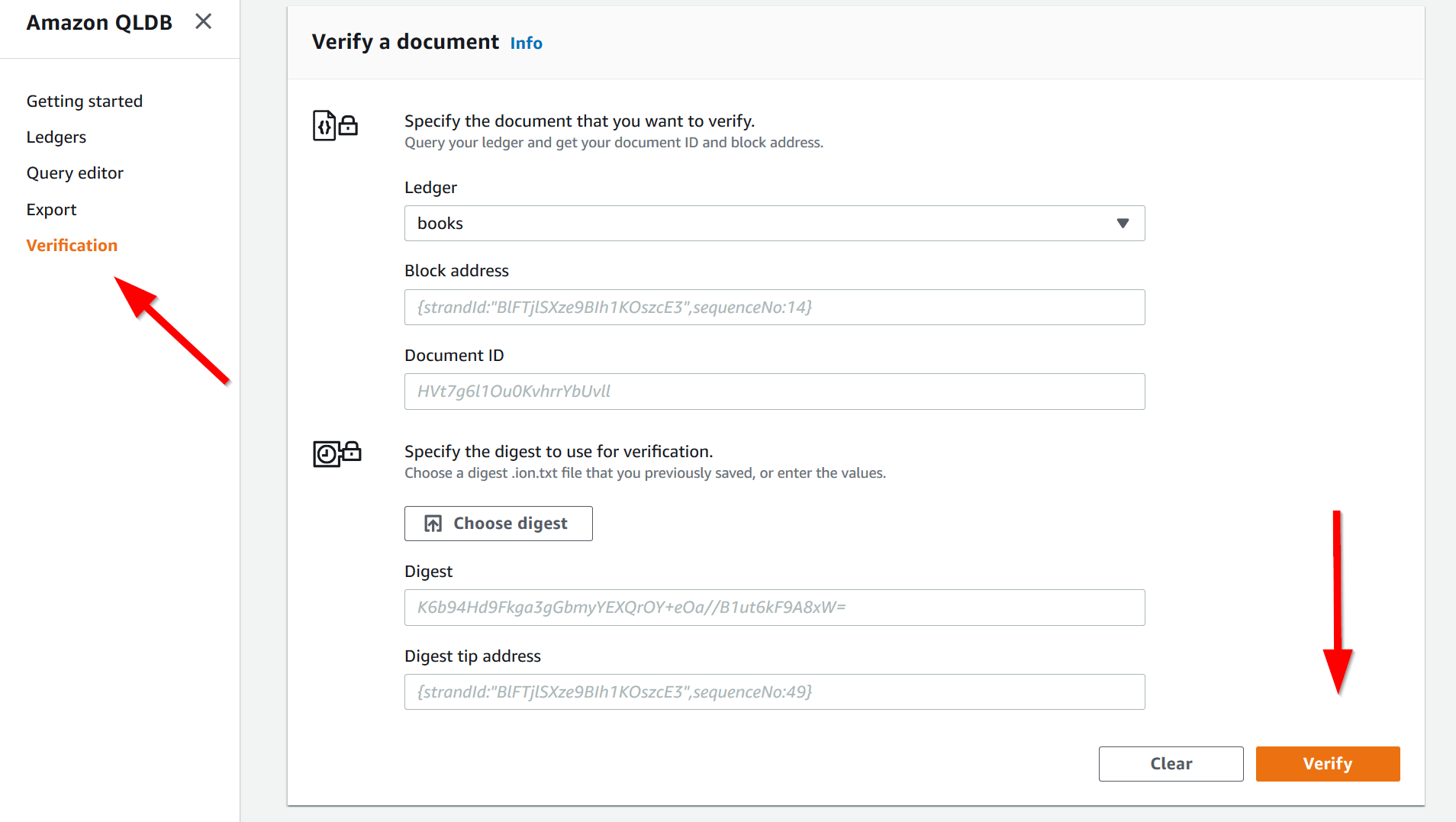Navigate to Export page
1456x822 pixels.
tap(51, 210)
